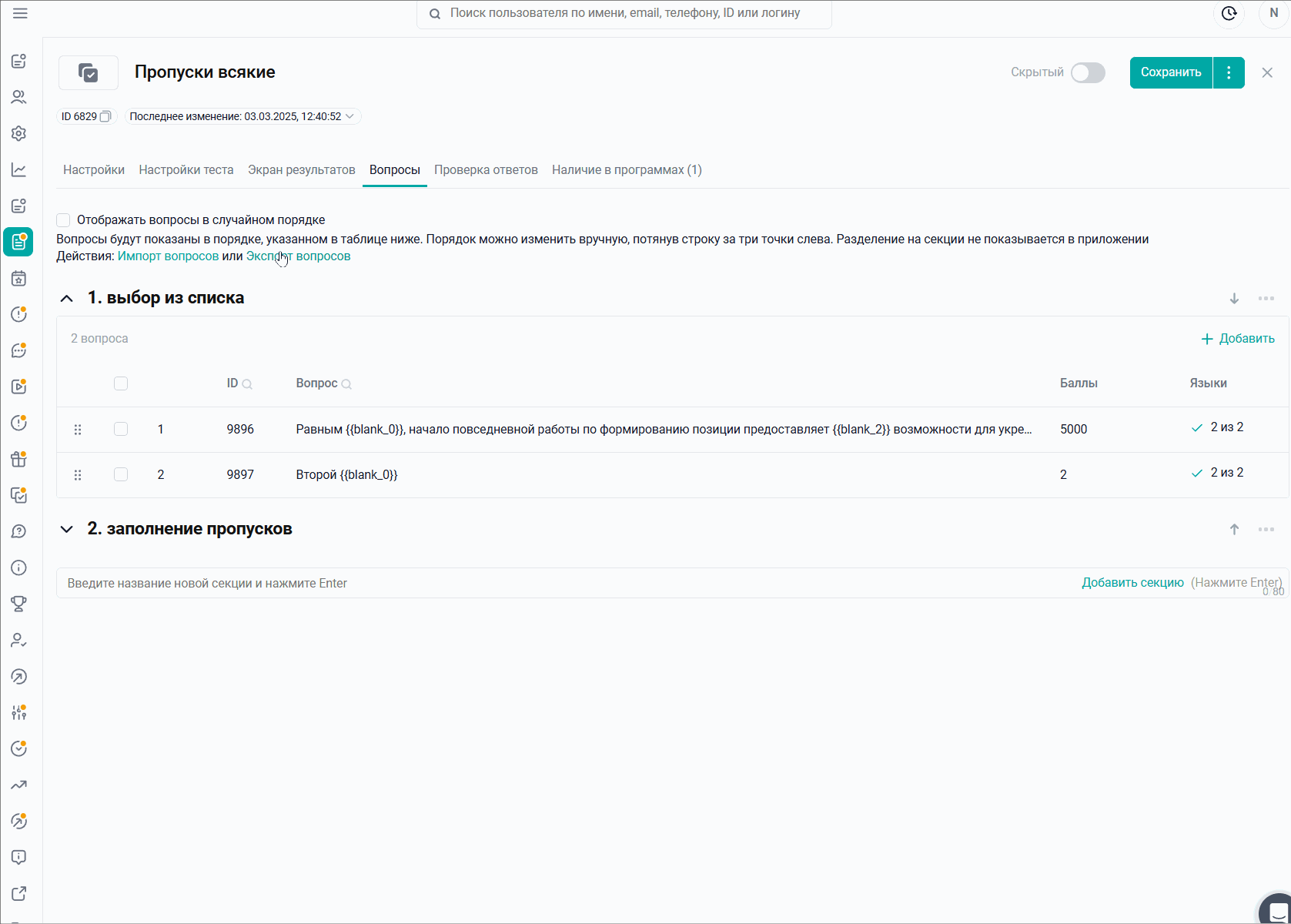
Task: Check the select-all questions header checkbox
Action: click(121, 383)
